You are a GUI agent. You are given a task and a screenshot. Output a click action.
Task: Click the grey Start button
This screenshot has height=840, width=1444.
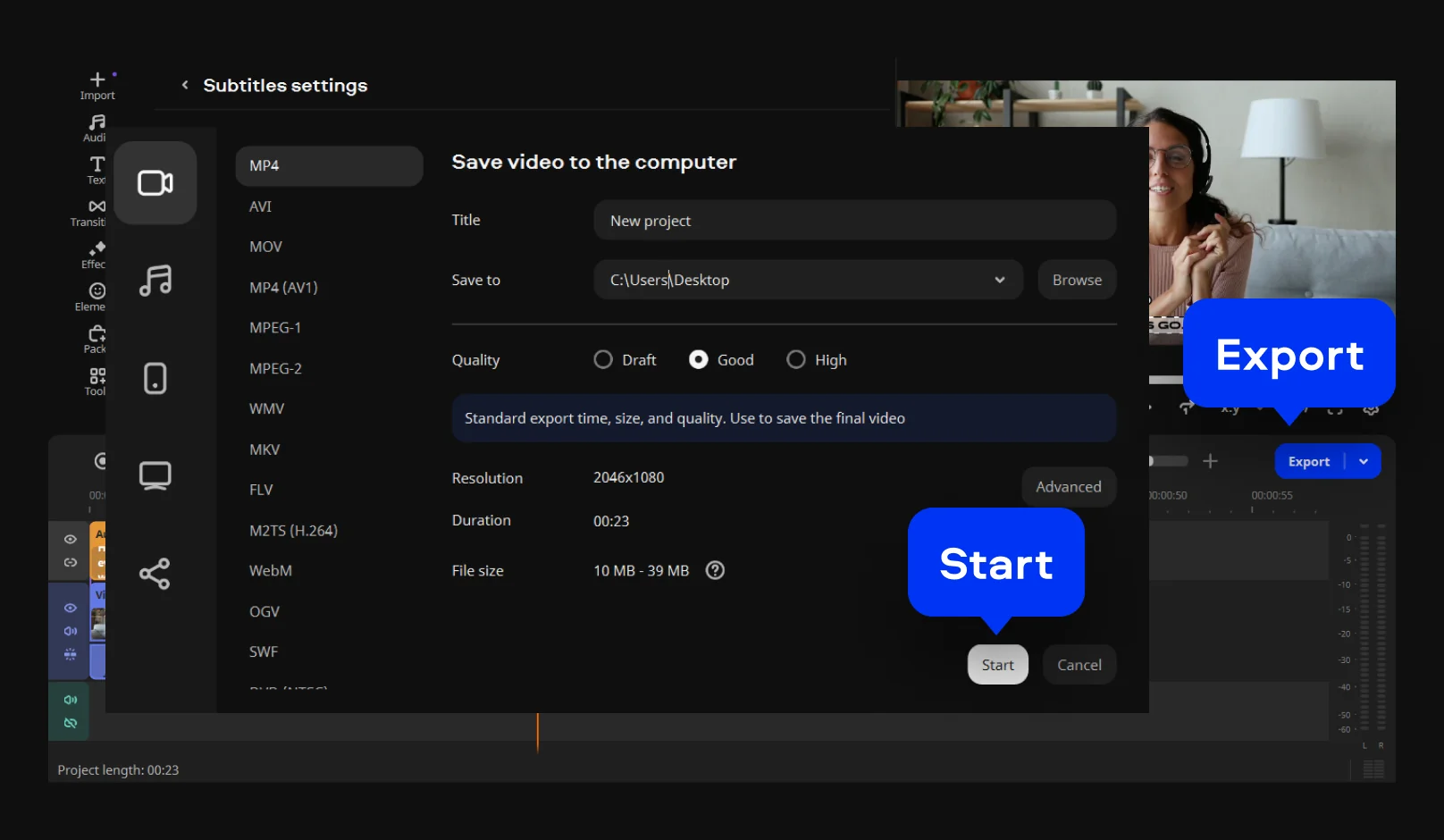[997, 665]
